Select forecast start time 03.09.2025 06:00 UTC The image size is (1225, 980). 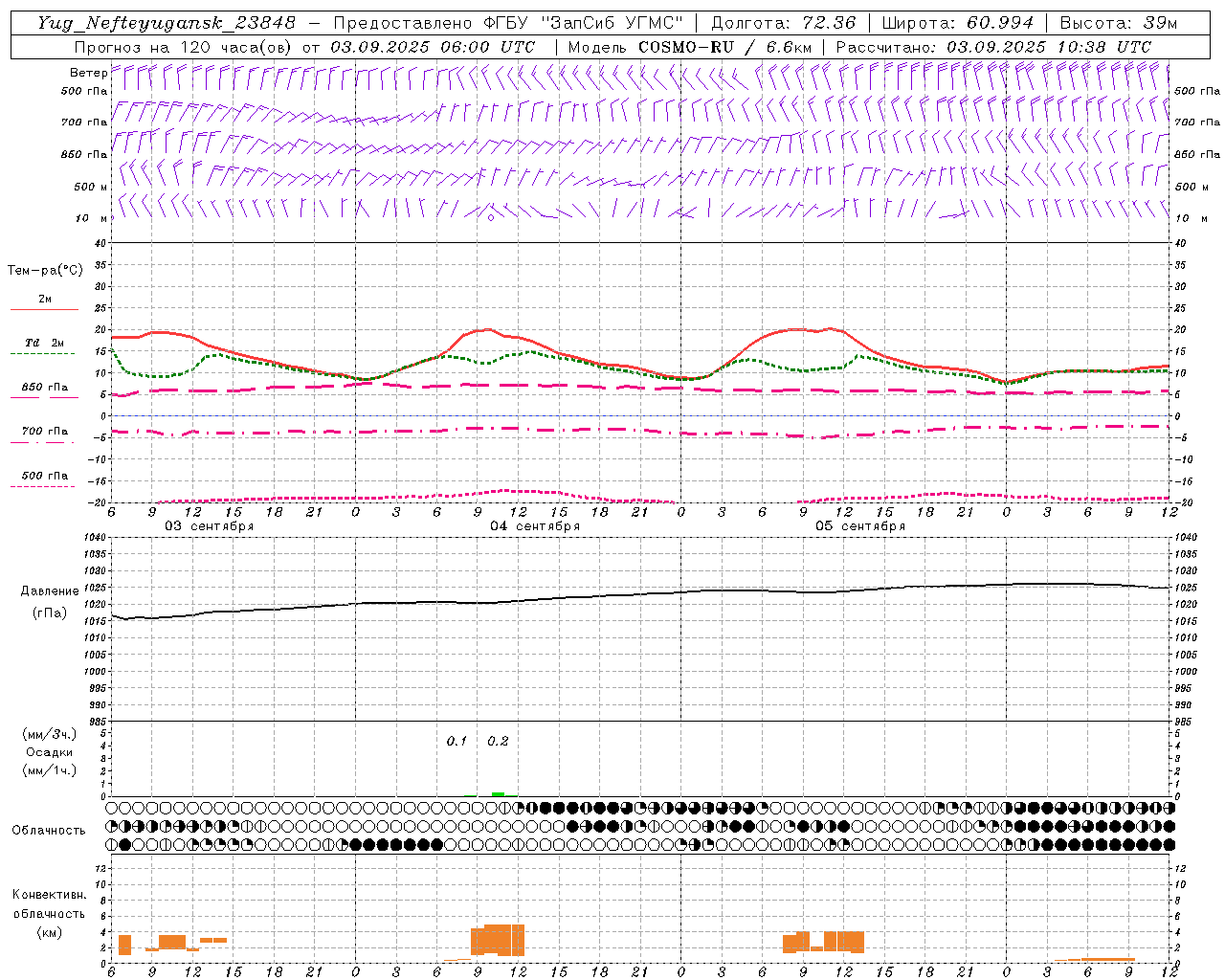[x=433, y=47]
